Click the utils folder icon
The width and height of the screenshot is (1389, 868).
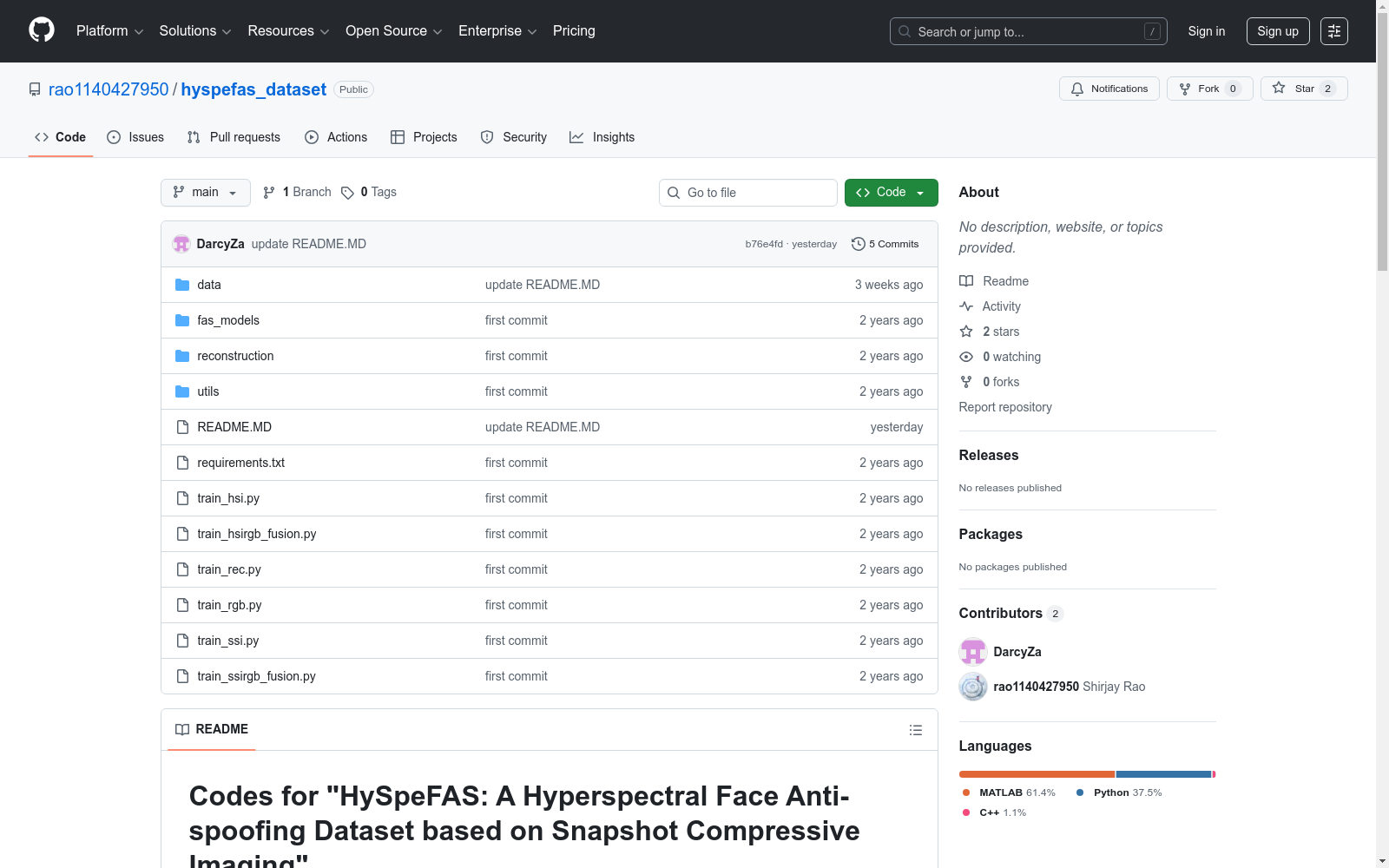coord(182,391)
